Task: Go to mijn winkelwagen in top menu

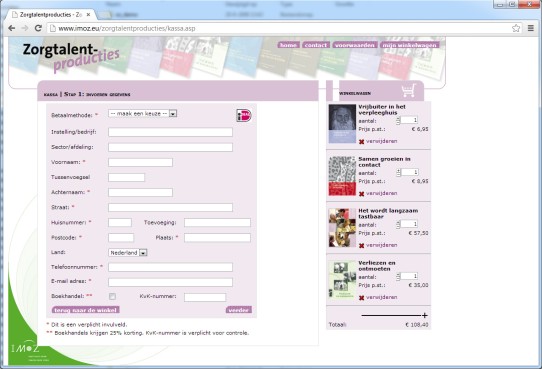Action: pyautogui.click(x=409, y=45)
